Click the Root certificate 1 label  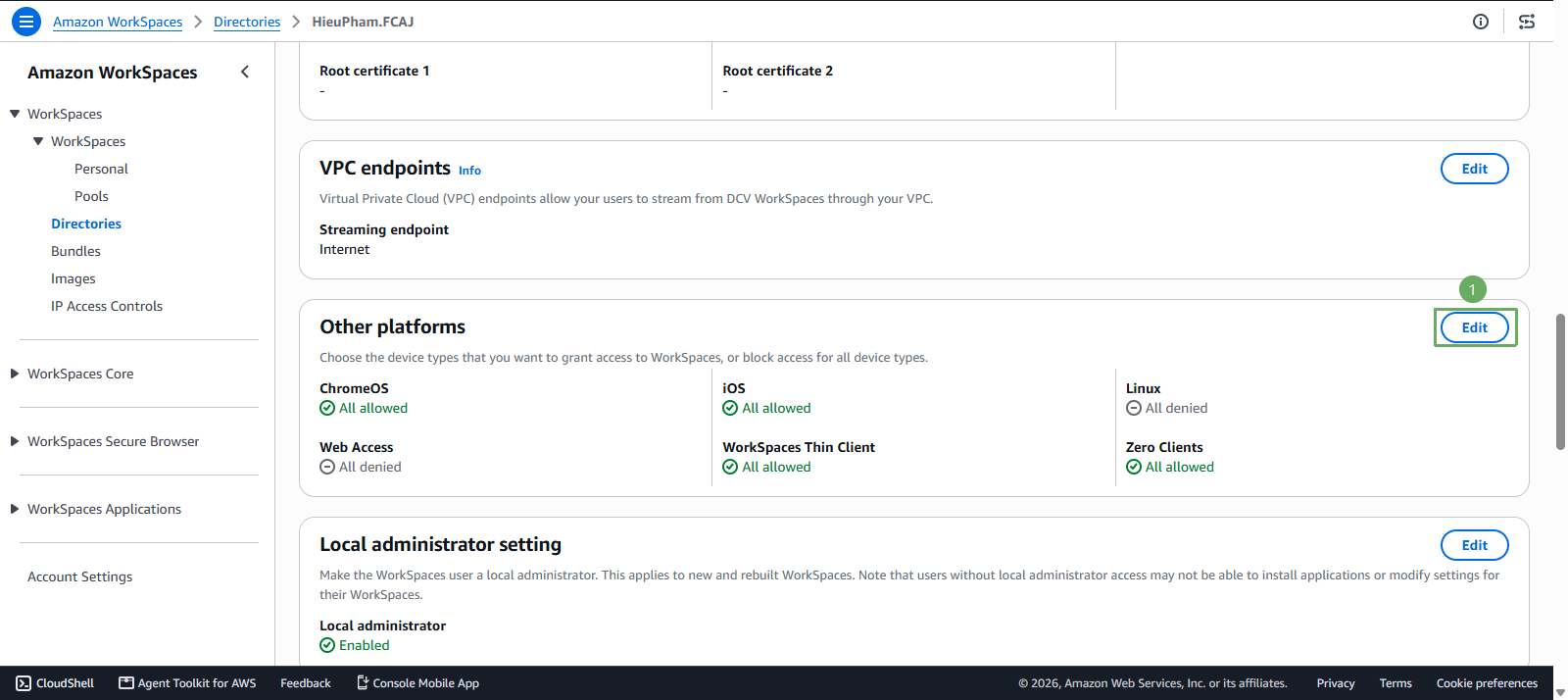tap(374, 71)
